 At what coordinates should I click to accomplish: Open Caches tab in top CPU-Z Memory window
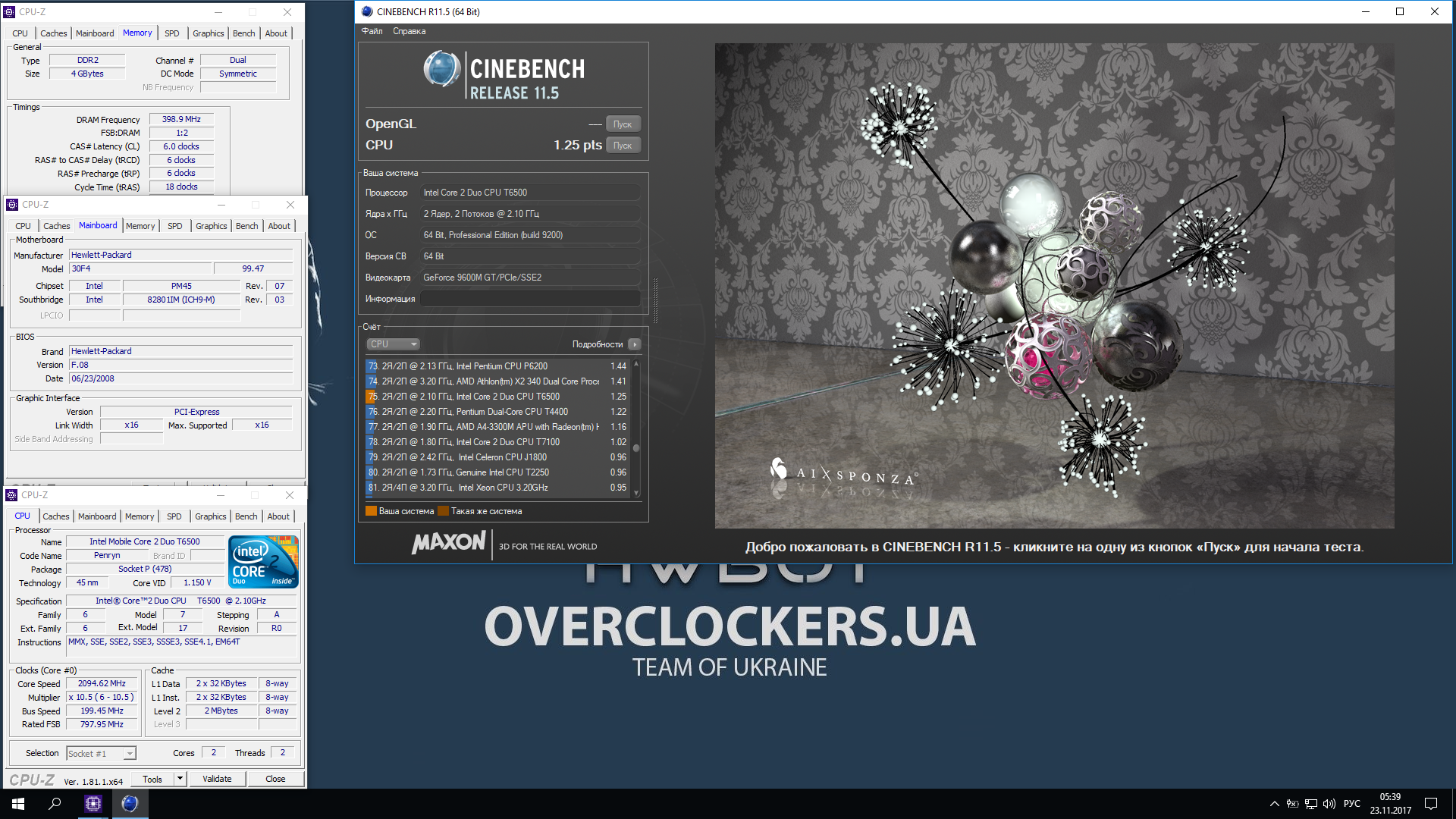click(53, 33)
